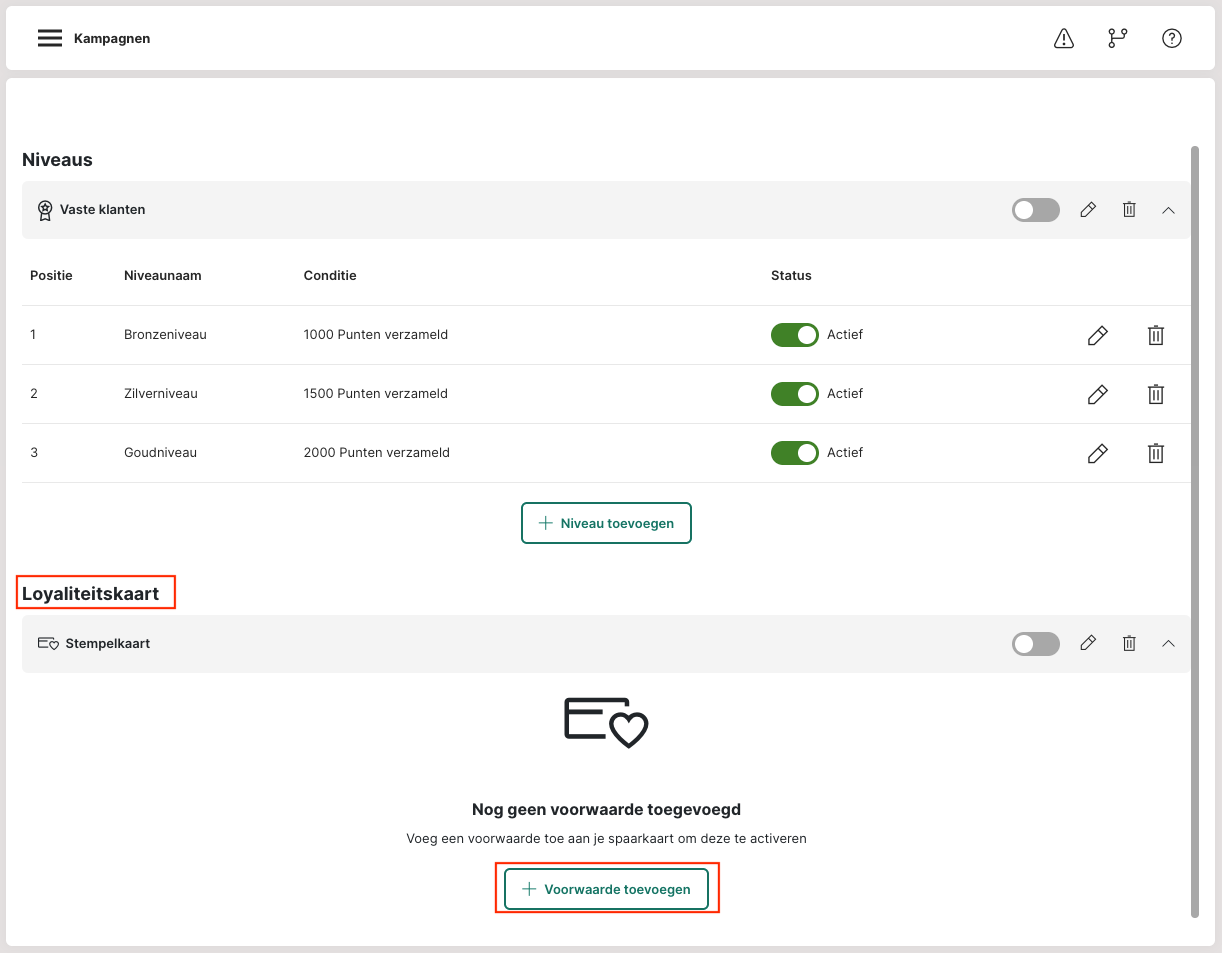Open the help question mark icon
Screen dimensions: 1222x953
(1171, 38)
